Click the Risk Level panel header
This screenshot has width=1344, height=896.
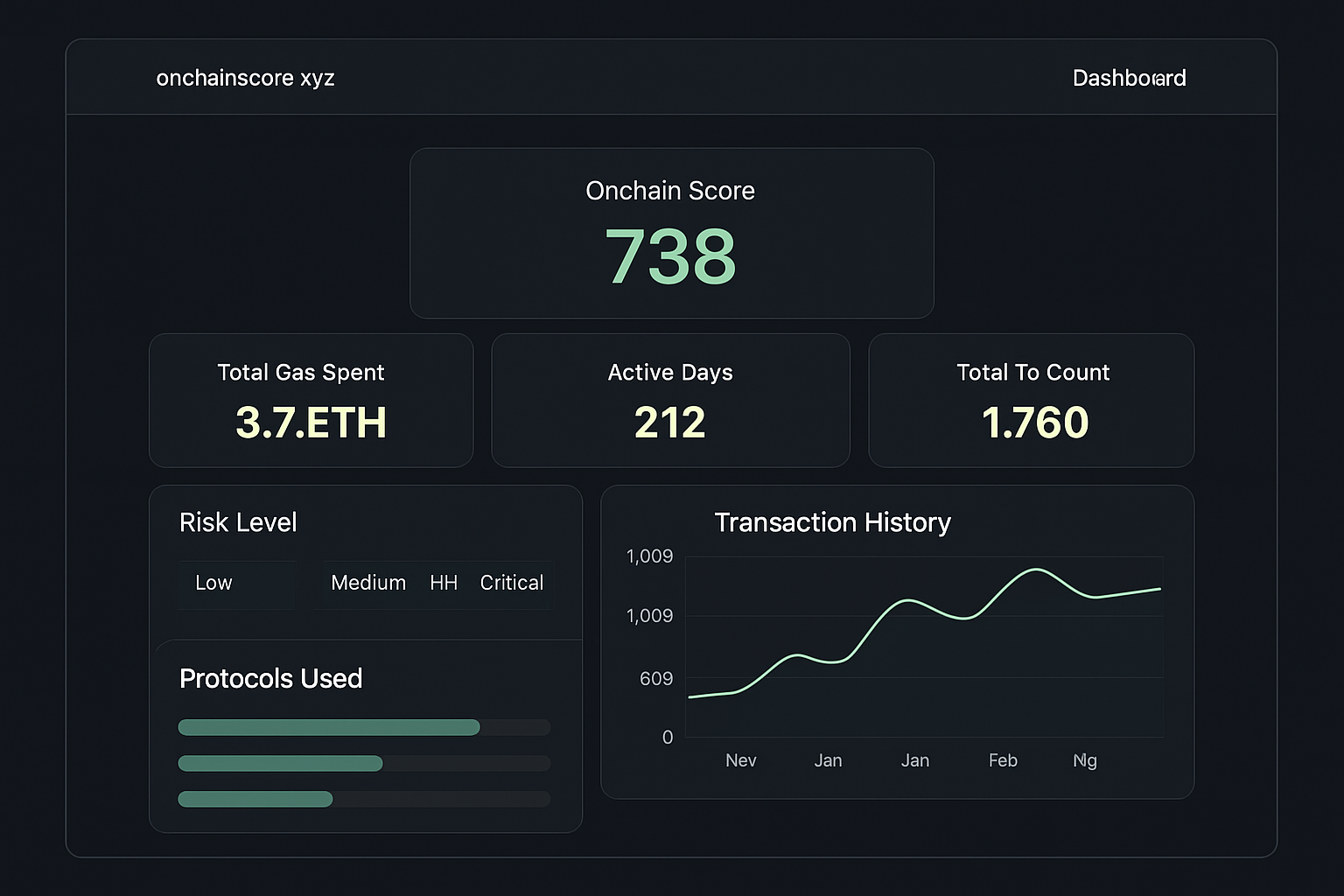238,522
